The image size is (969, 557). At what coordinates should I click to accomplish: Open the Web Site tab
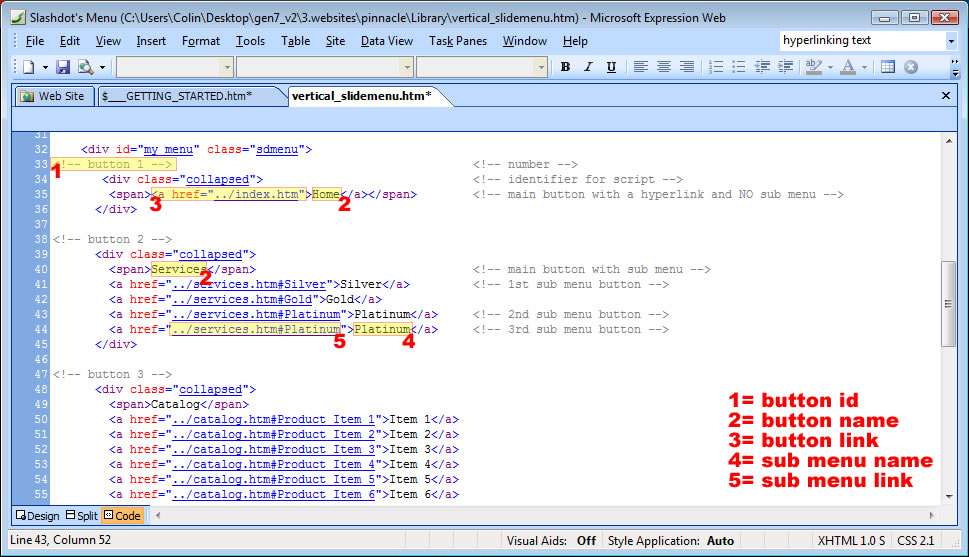[53, 96]
